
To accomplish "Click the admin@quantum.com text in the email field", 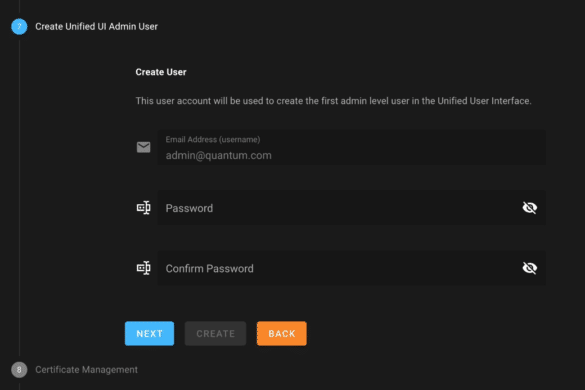I will coord(219,155).
